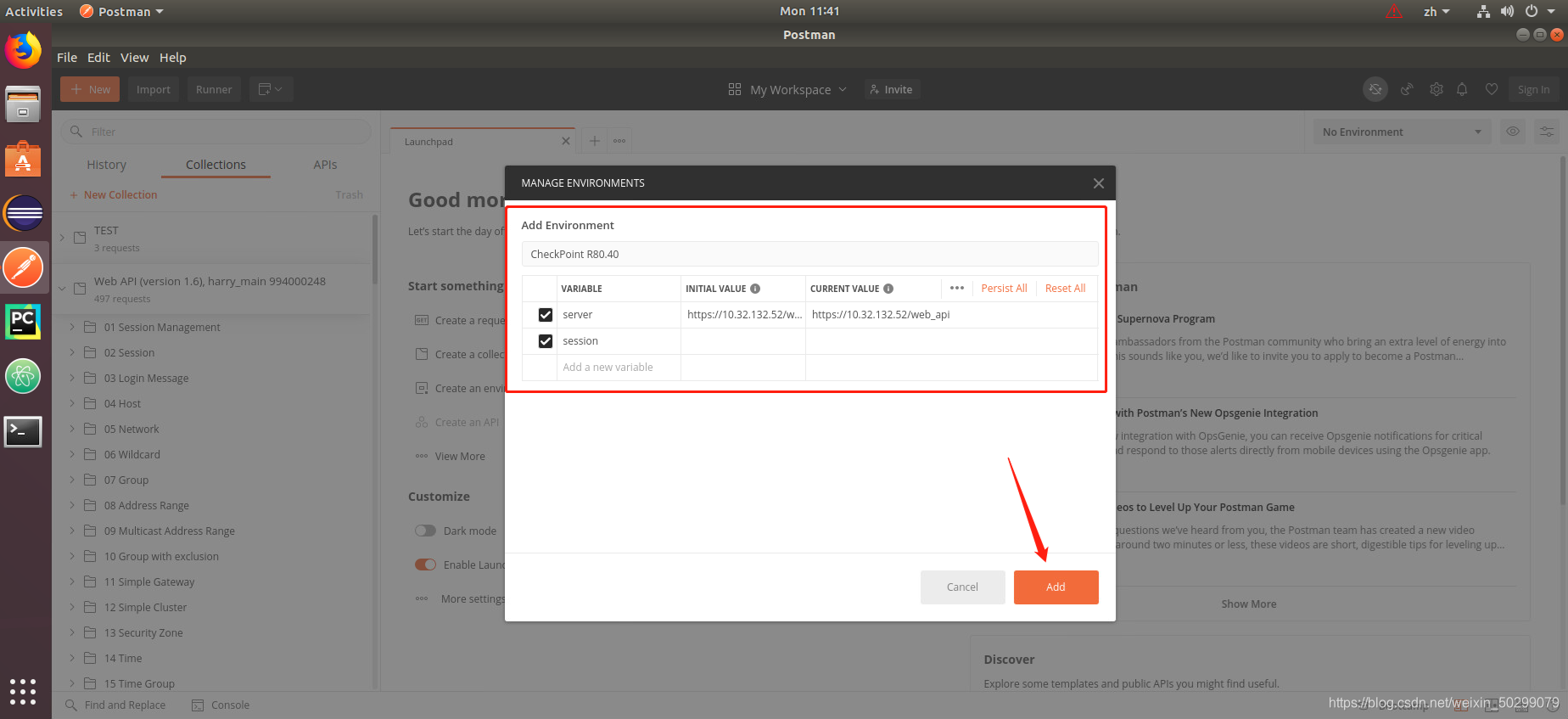This screenshot has width=1568, height=719.
Task: Click the Invite button
Action: tap(892, 89)
